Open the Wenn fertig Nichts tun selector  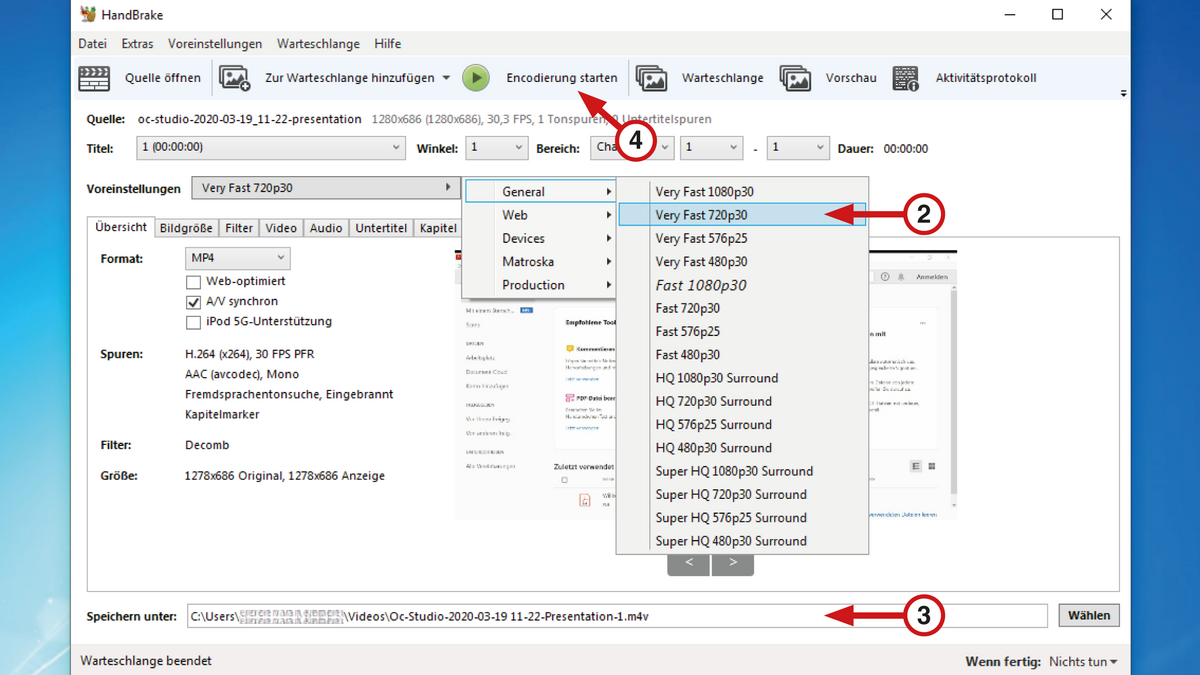[x=1082, y=662]
